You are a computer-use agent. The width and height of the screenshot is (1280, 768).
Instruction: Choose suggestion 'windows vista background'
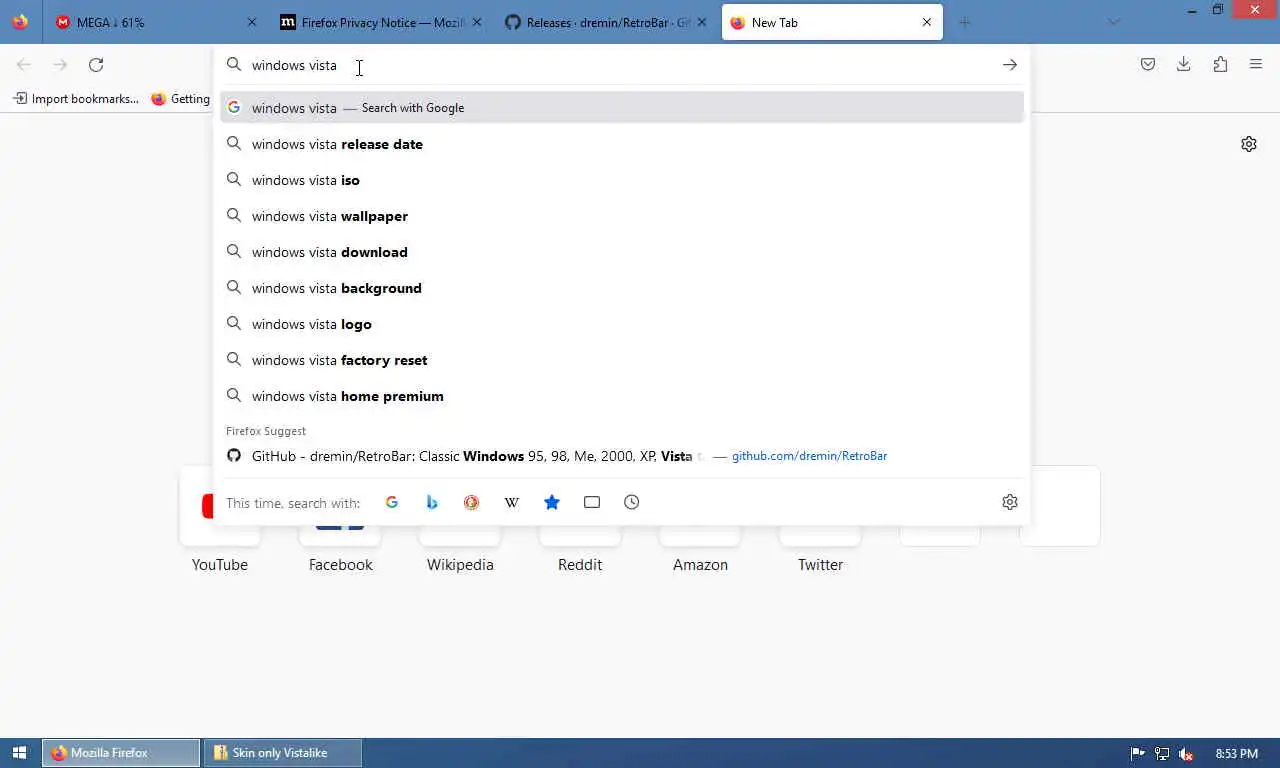[x=622, y=288]
